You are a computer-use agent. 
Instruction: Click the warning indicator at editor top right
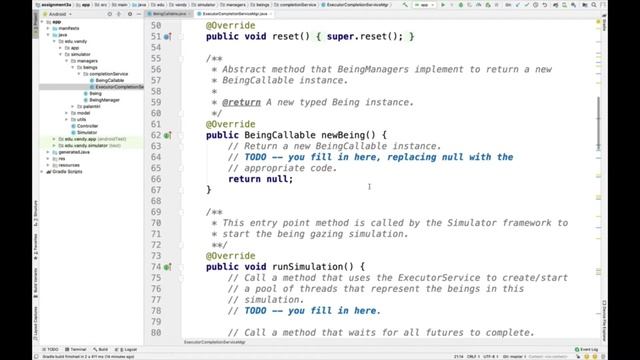[598, 21]
